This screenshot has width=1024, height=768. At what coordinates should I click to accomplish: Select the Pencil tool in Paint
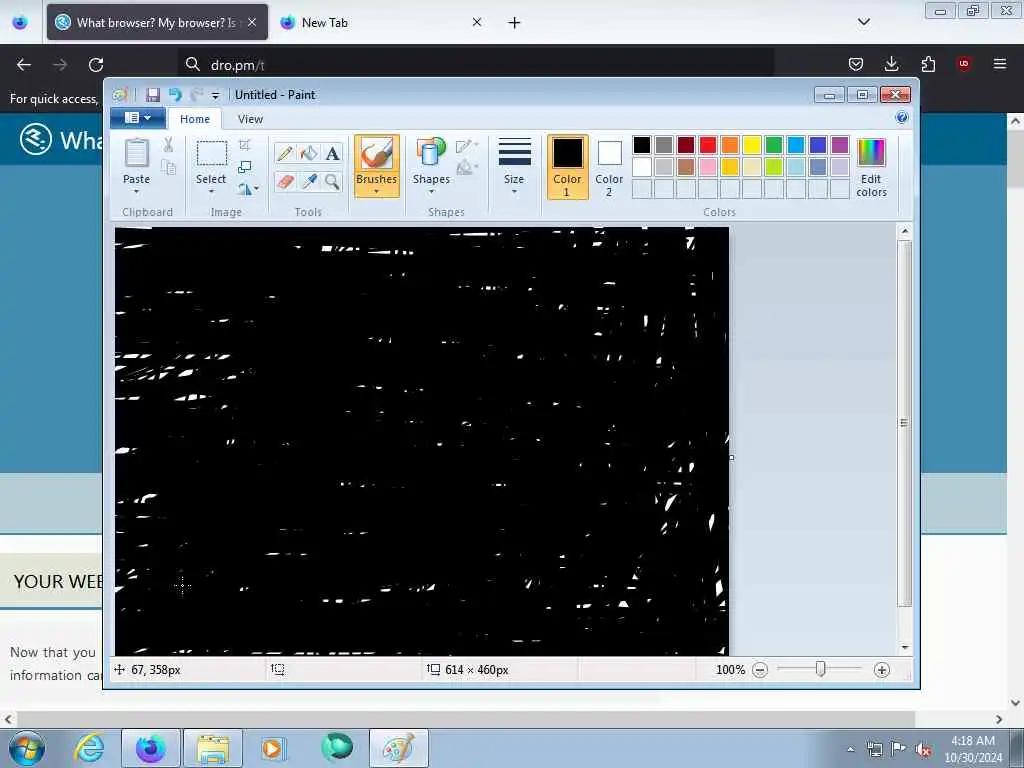point(285,153)
